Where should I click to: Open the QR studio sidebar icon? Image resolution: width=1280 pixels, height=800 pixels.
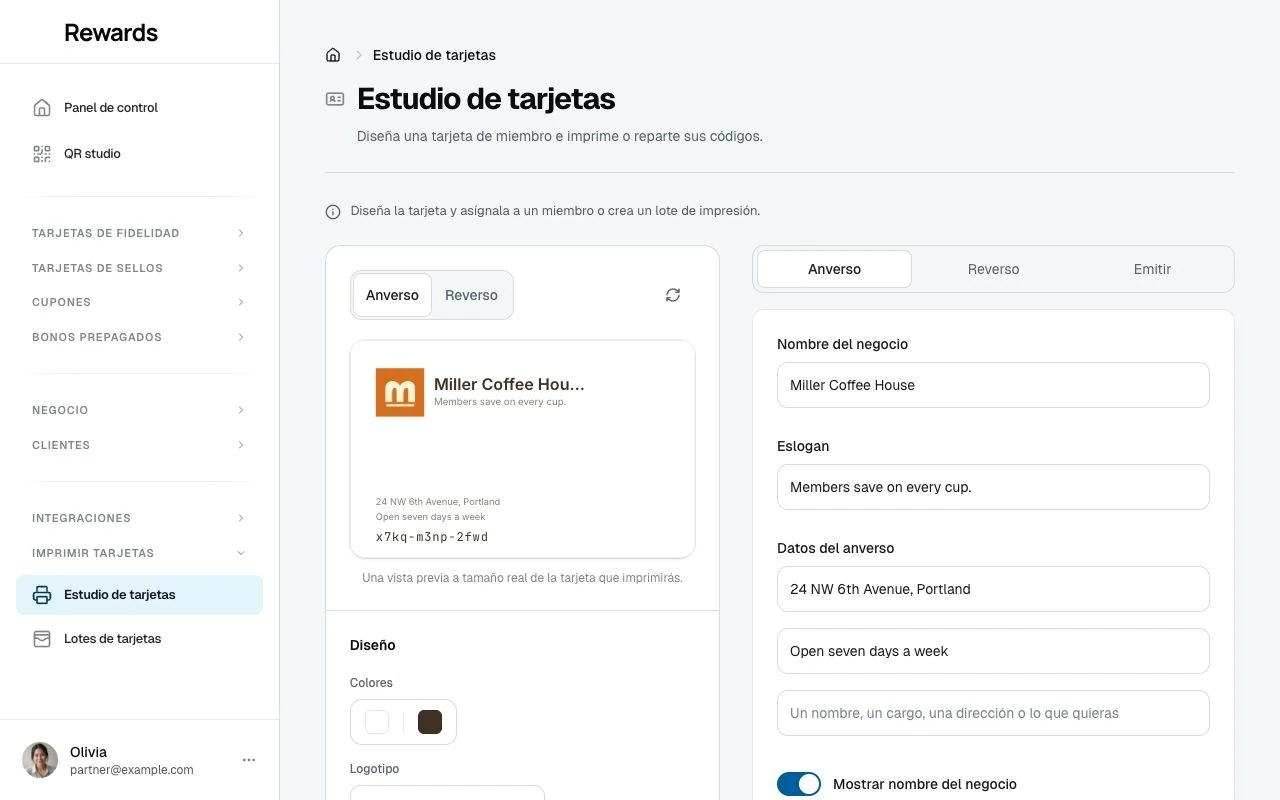coord(42,154)
